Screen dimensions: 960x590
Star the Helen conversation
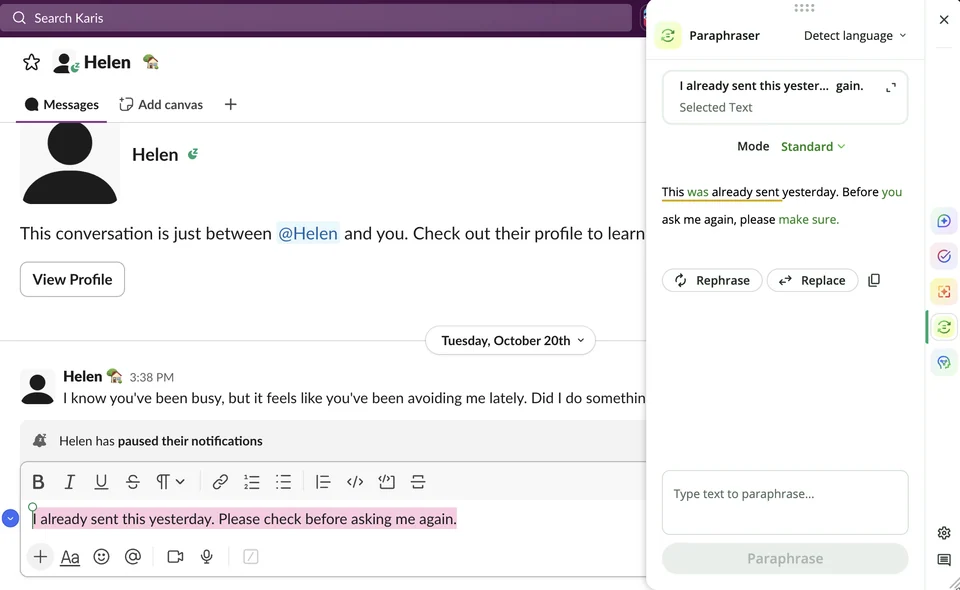click(x=31, y=62)
